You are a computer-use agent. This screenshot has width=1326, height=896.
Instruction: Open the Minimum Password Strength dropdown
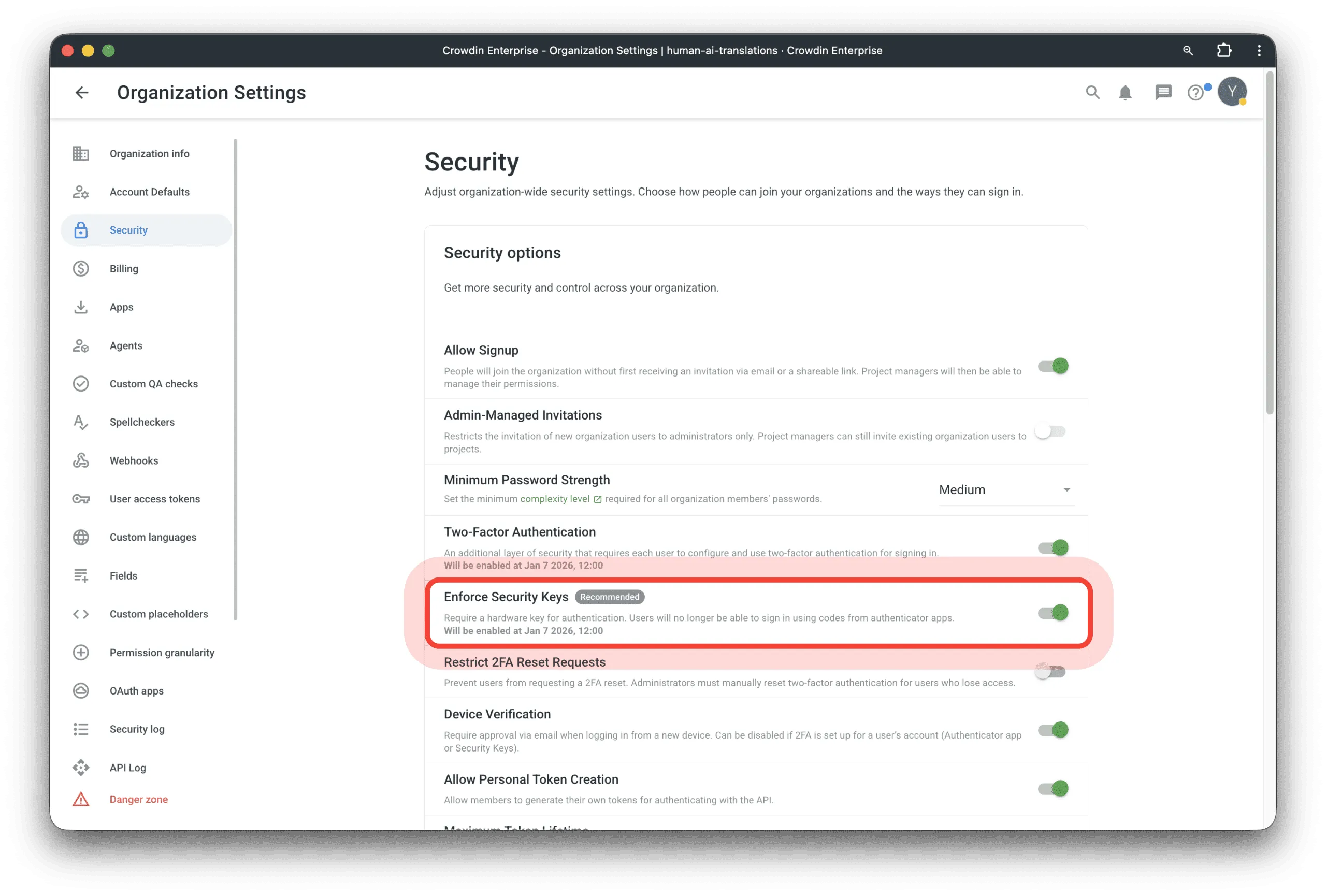pos(1006,489)
